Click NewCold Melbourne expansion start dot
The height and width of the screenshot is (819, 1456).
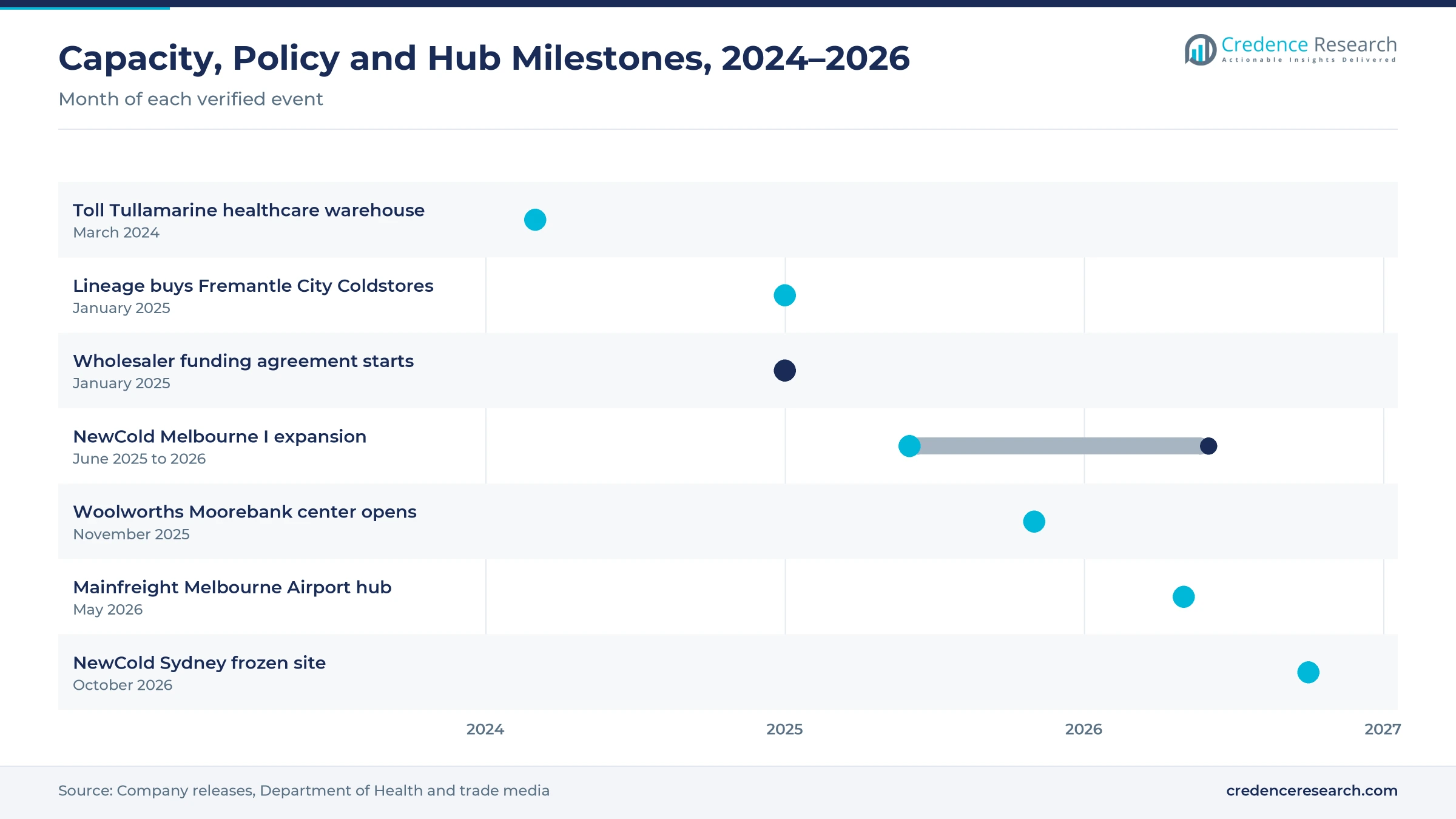[x=909, y=446]
